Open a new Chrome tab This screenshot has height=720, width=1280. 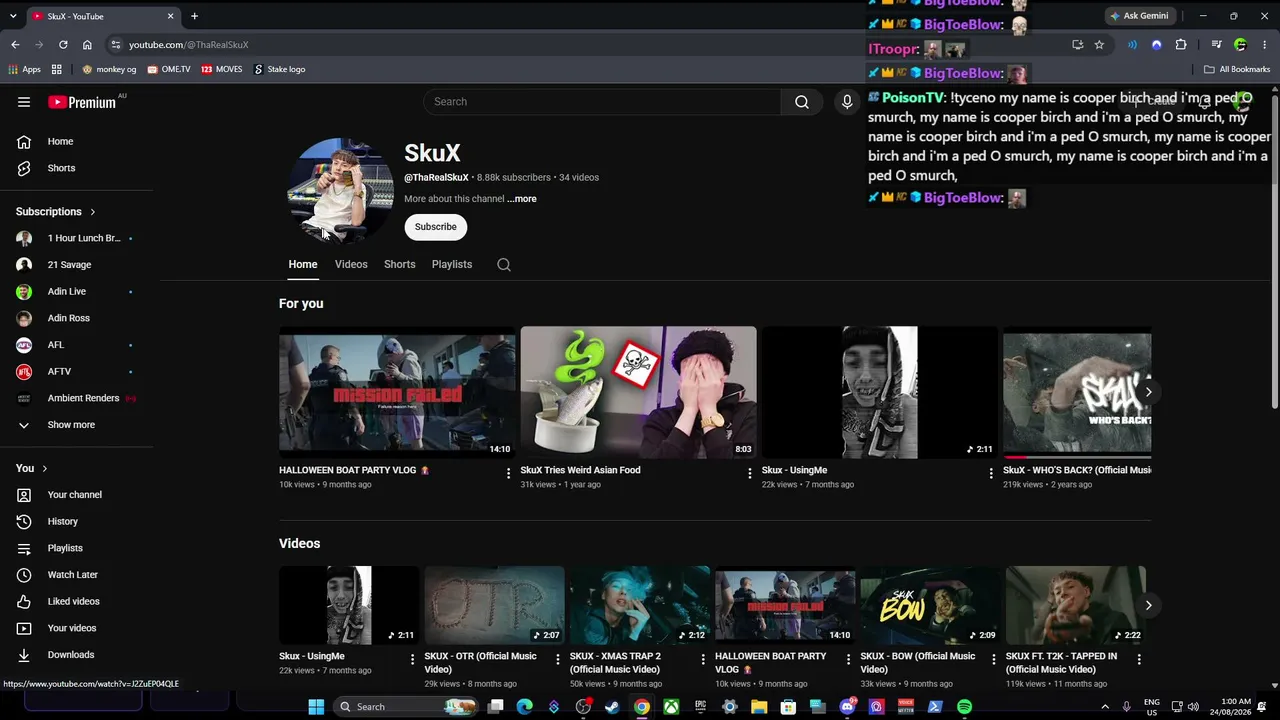point(194,16)
